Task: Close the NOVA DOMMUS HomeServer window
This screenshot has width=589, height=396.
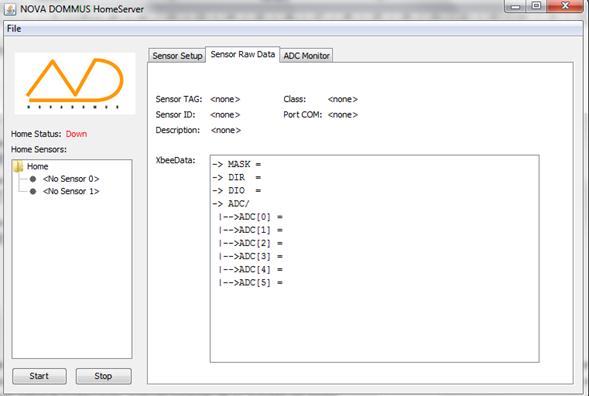Action: click(x=565, y=6)
